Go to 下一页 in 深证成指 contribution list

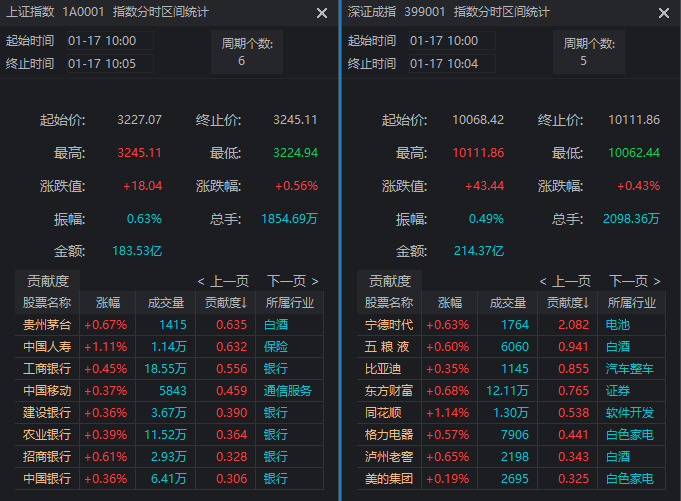[635, 281]
